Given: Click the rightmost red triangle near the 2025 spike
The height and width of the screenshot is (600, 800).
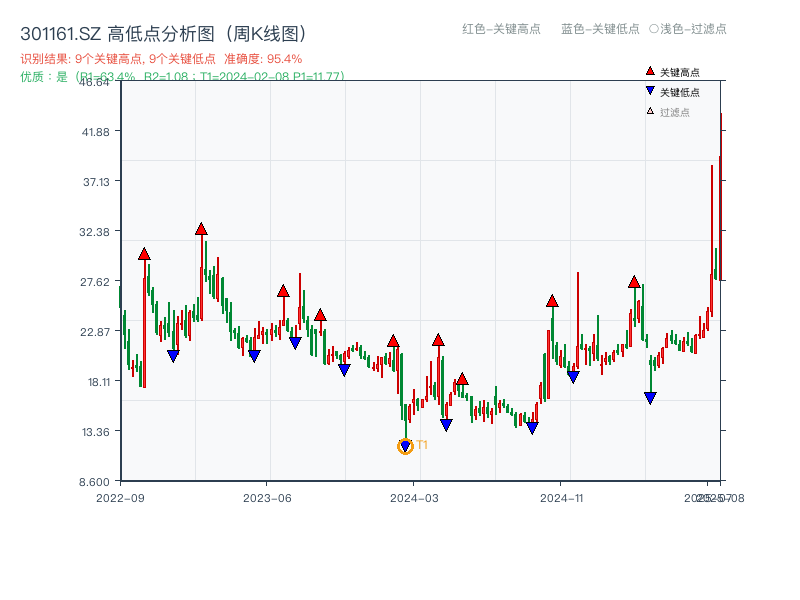Looking at the screenshot, I should (634, 284).
